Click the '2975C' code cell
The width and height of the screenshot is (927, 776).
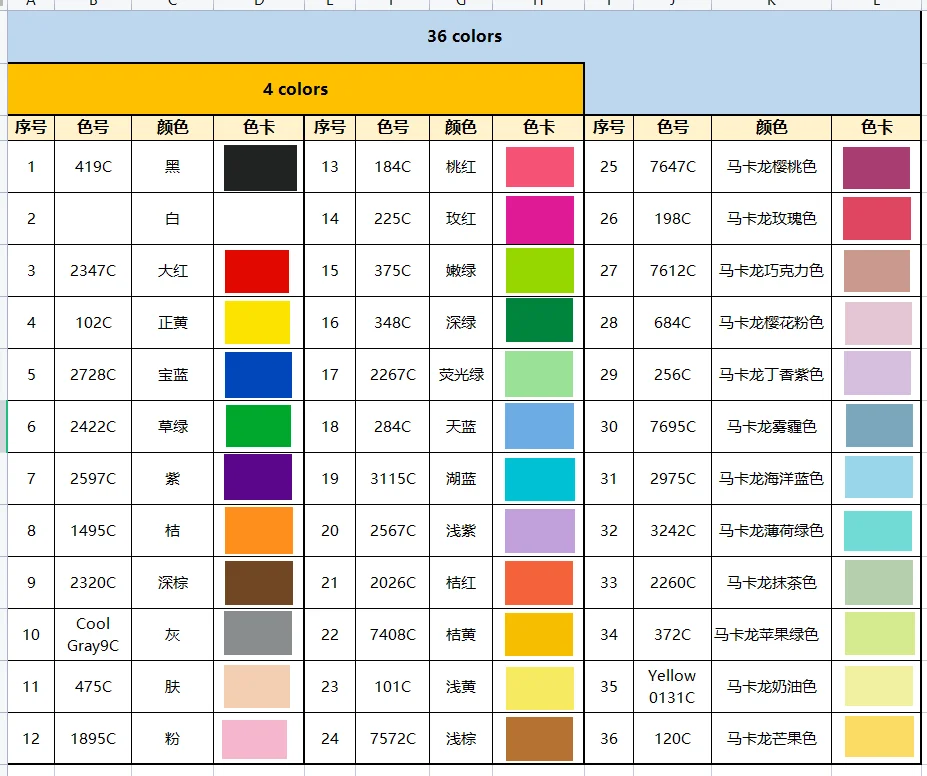(672, 479)
